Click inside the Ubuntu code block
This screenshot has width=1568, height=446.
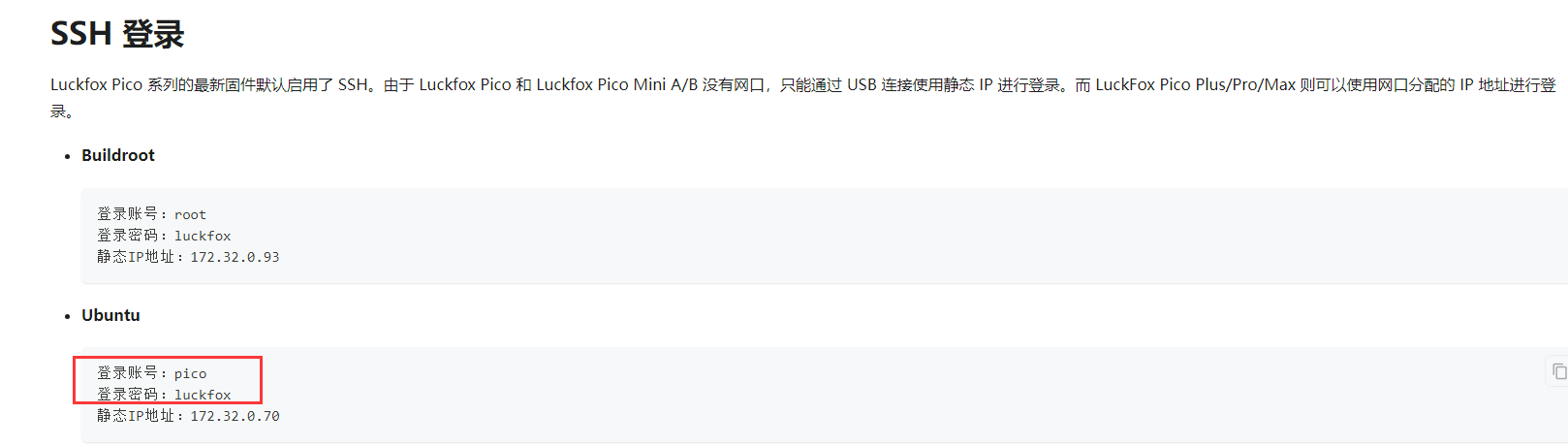tap(825, 395)
